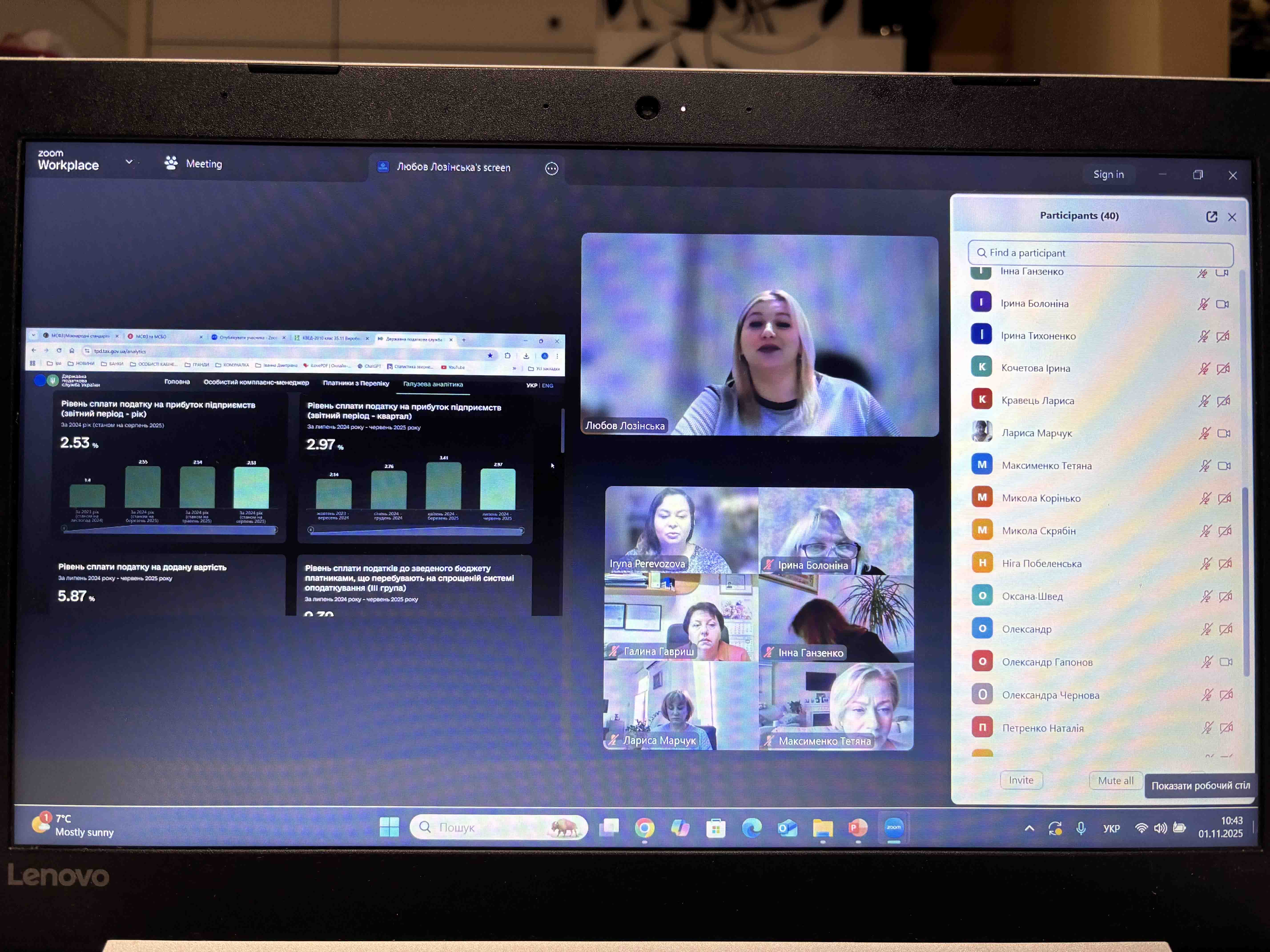Expand the Zoom Workplace dropdown chevron

point(129,162)
